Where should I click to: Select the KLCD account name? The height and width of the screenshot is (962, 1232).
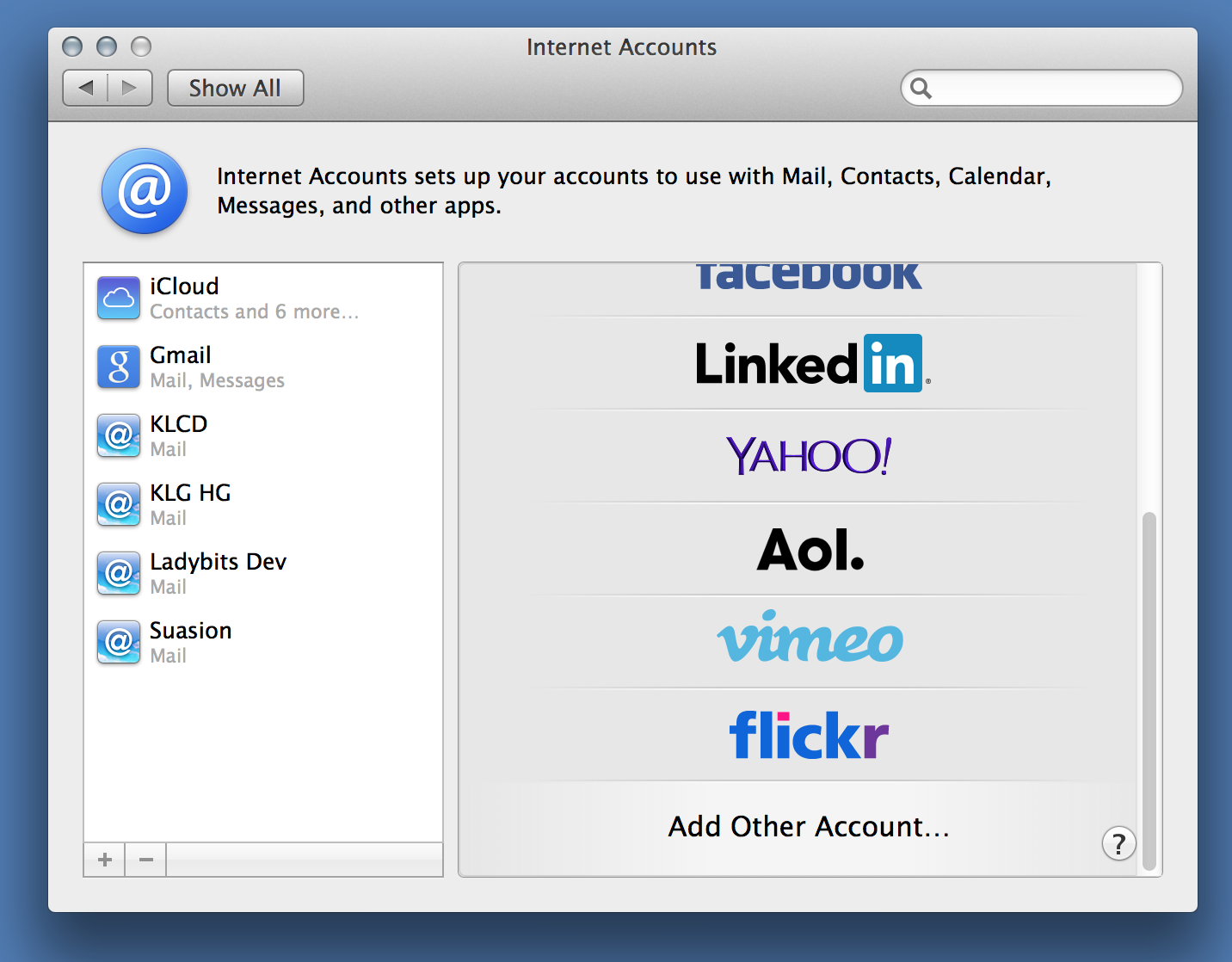tap(179, 423)
